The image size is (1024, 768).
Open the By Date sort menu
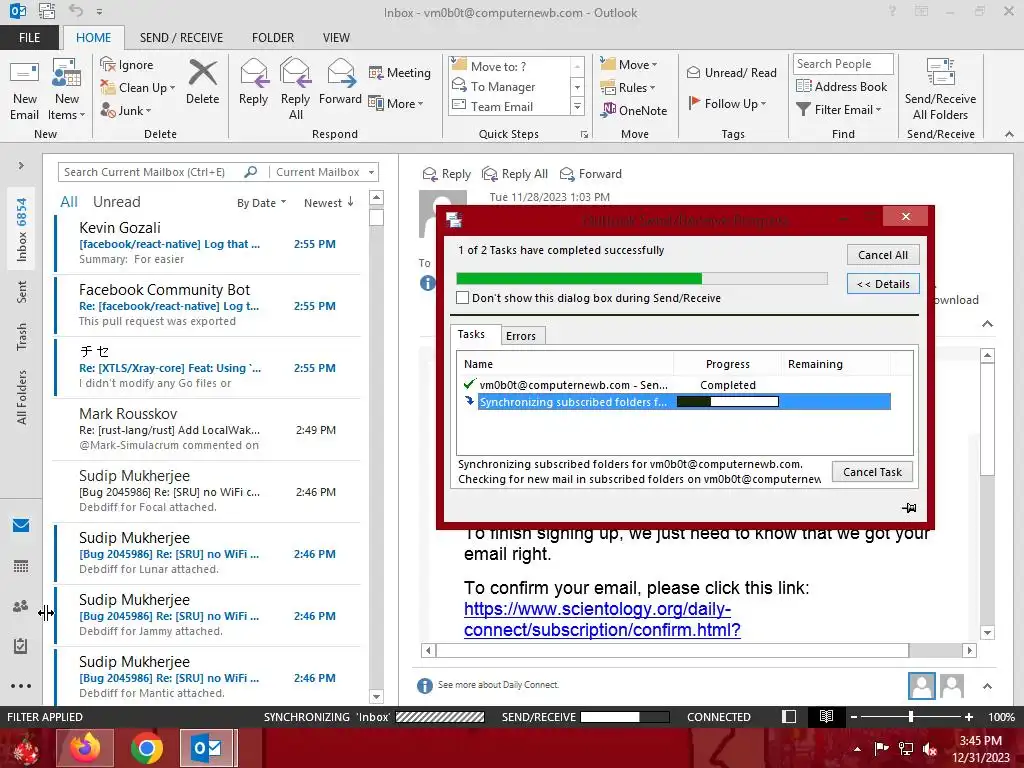click(x=261, y=202)
